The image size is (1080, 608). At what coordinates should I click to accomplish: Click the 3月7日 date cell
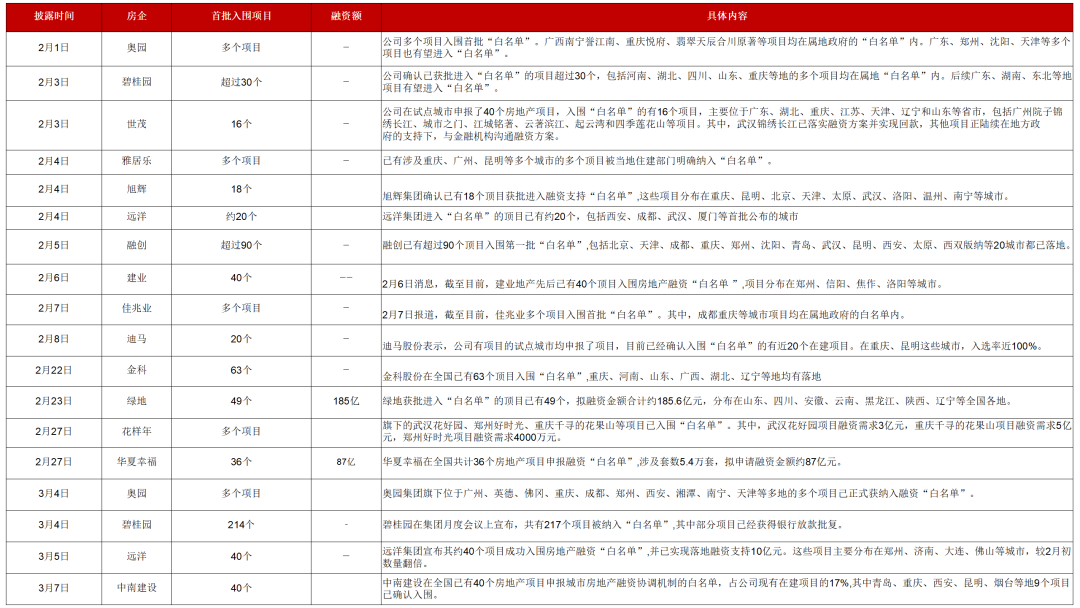click(x=54, y=588)
